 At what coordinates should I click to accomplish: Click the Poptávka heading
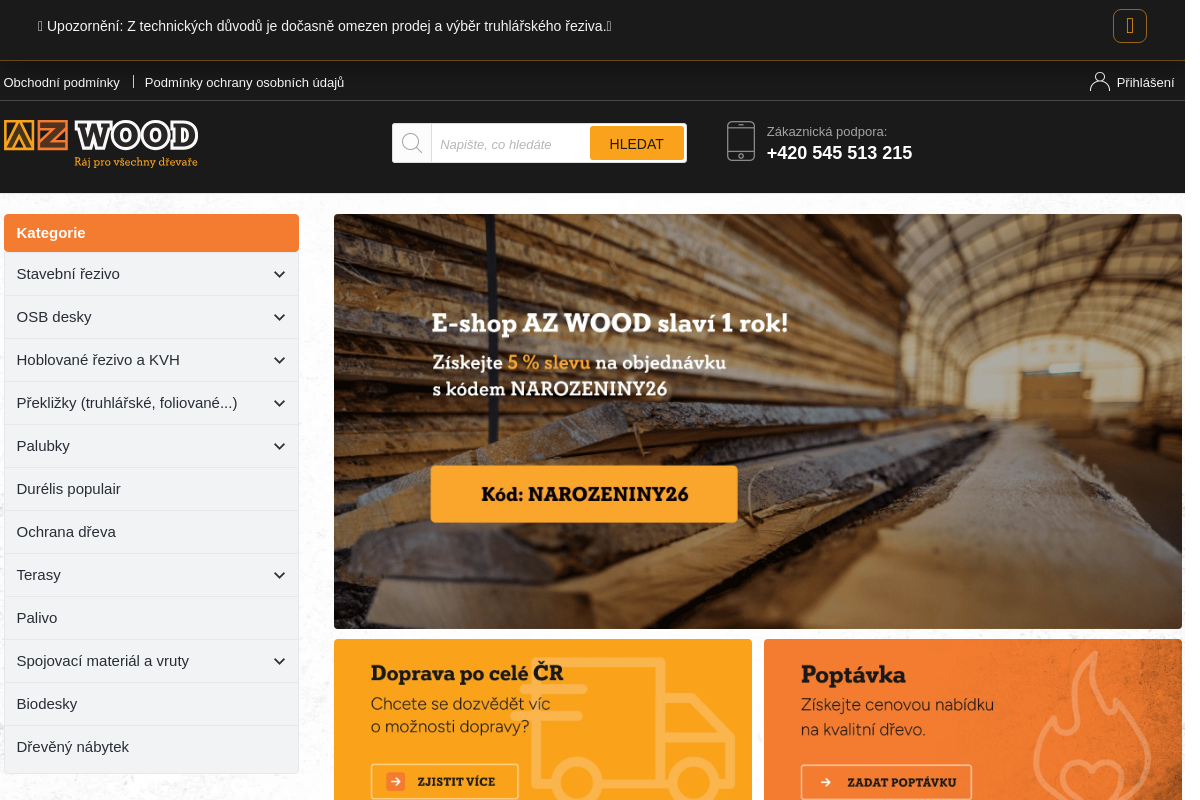point(853,673)
